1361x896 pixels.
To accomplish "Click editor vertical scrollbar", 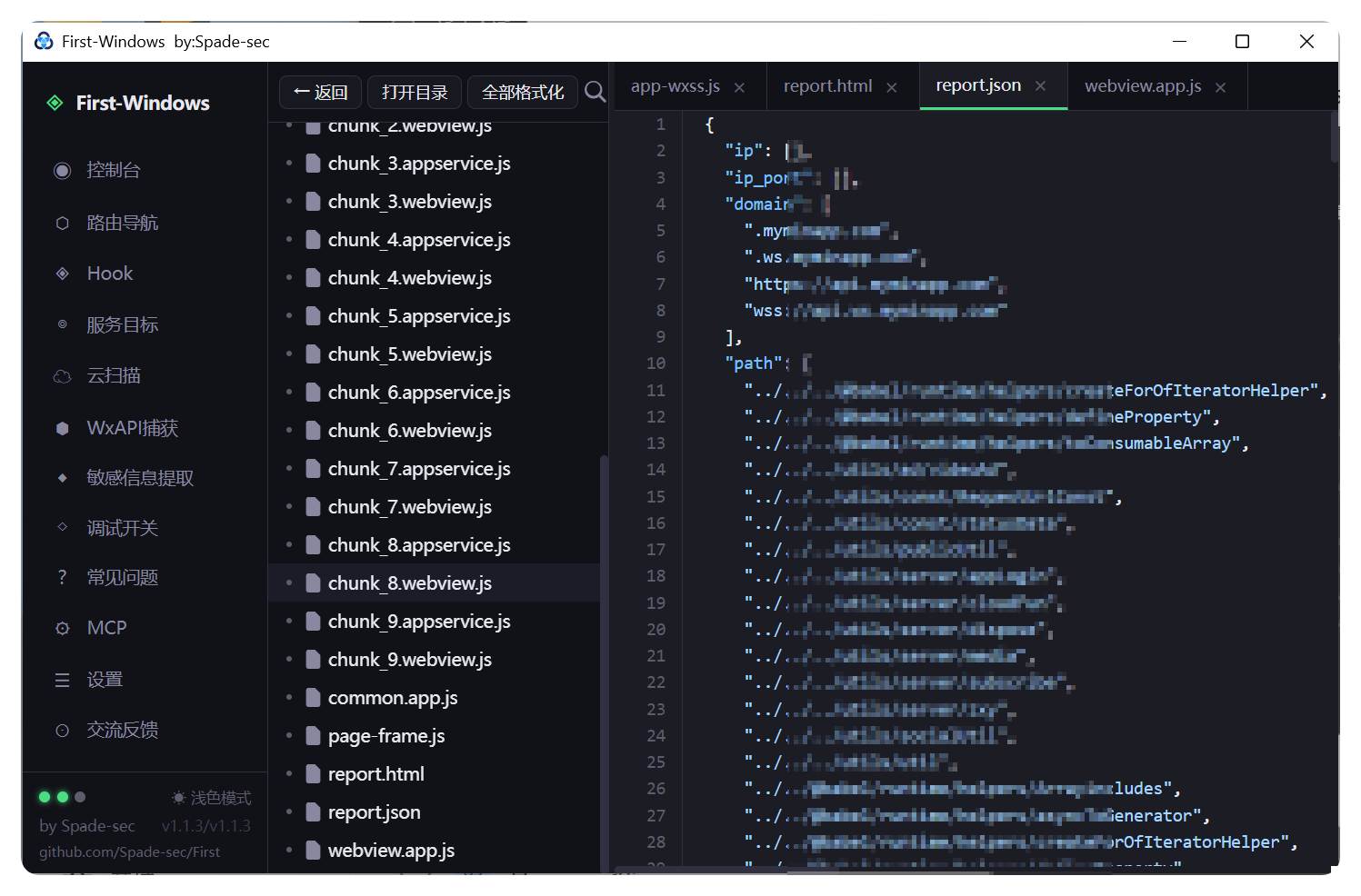I will [x=1335, y=136].
